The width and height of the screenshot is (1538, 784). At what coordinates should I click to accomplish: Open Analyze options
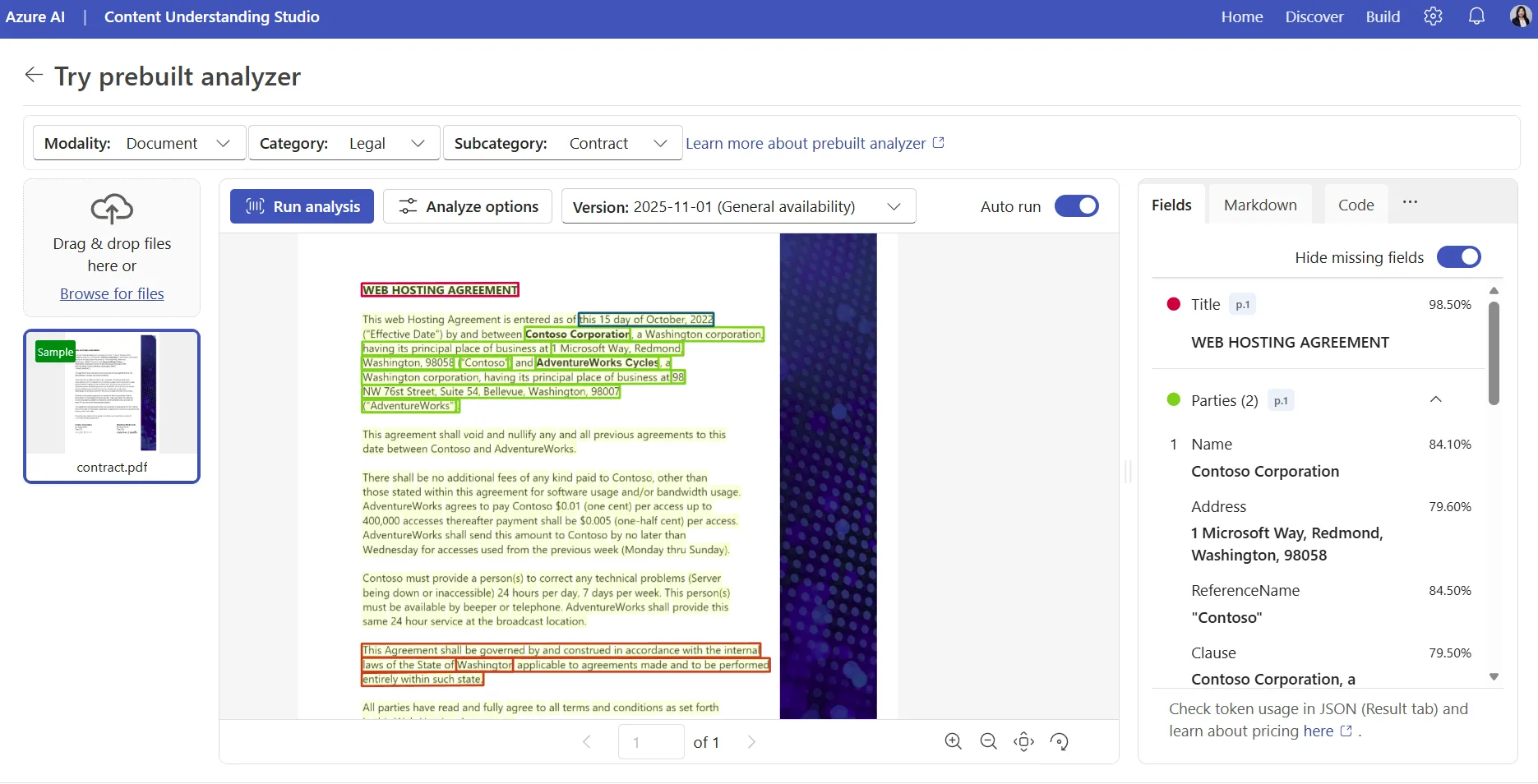[469, 206]
